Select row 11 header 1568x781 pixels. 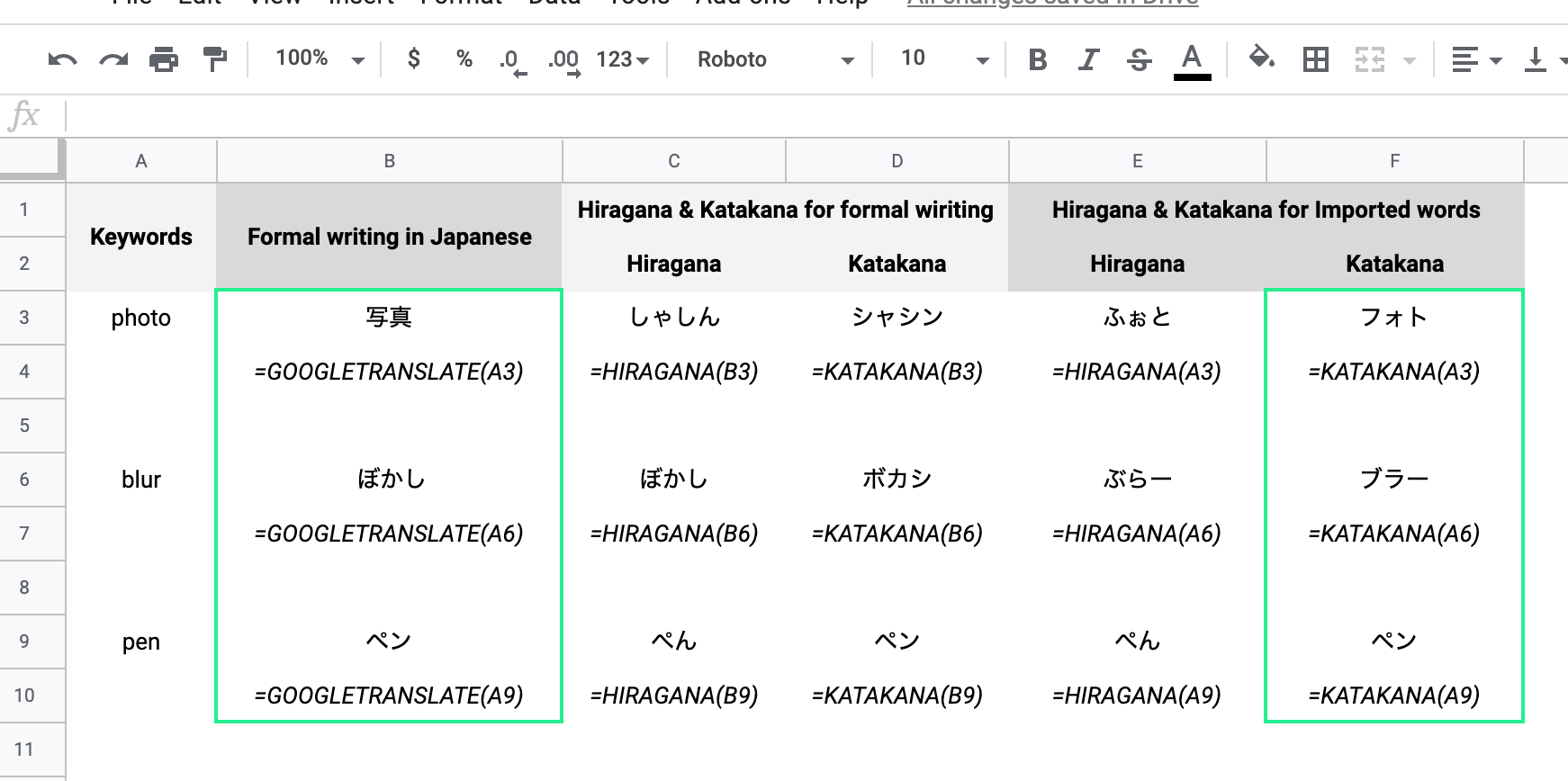tap(32, 750)
